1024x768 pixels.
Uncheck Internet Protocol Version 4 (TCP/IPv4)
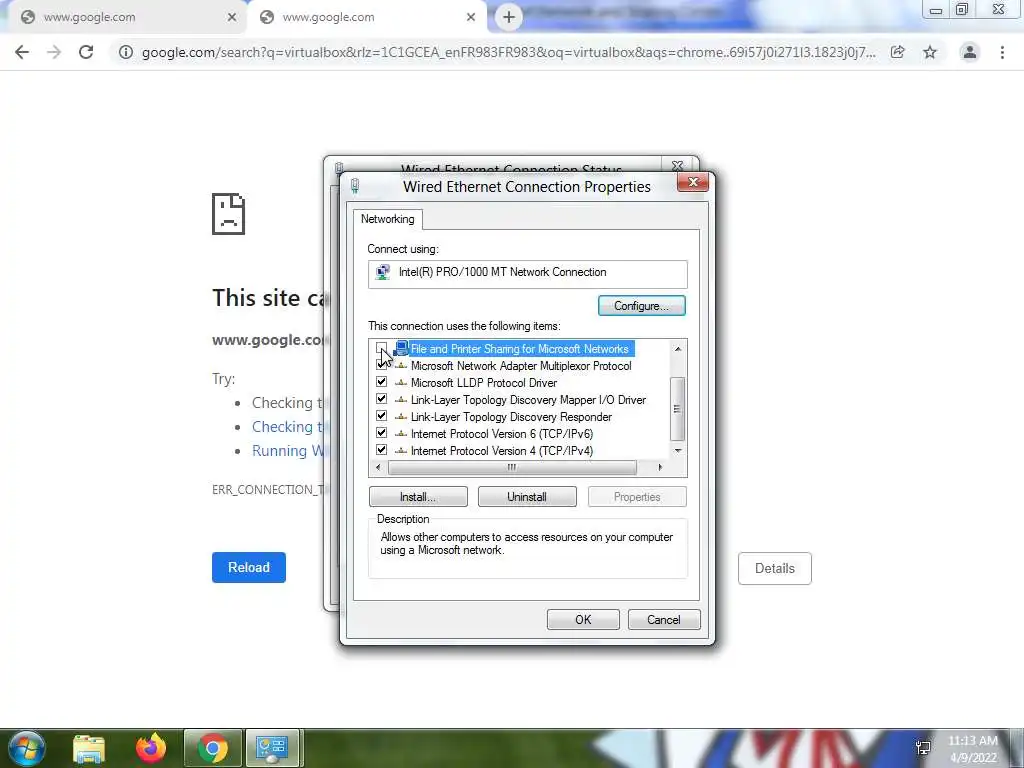click(381, 450)
